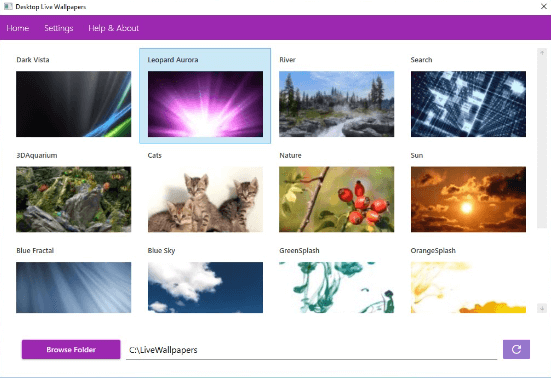The image size is (551, 378).
Task: Choose the Cats wallpaper thumbnail
Action: [x=205, y=199]
